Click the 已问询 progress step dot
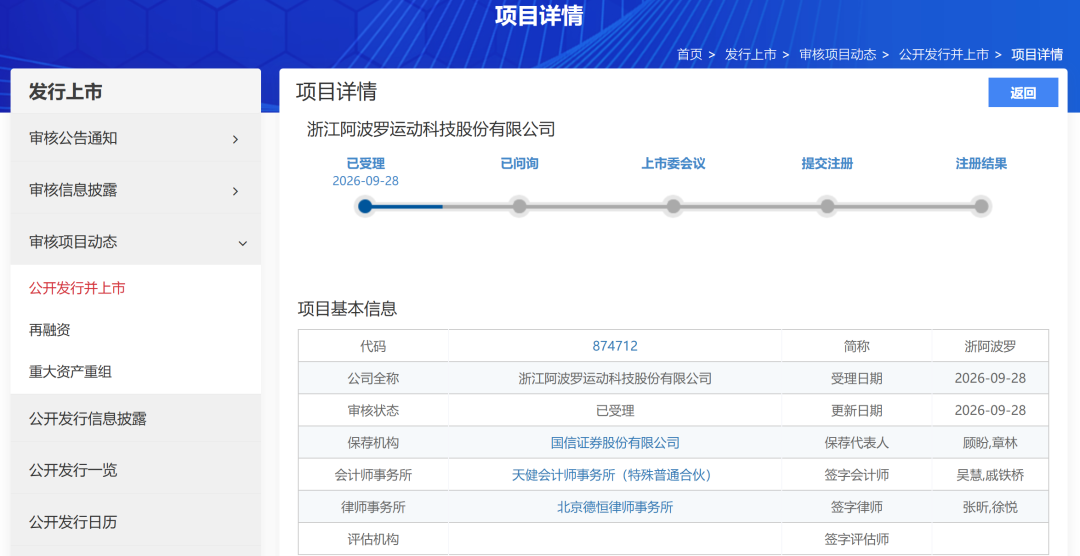 519,206
